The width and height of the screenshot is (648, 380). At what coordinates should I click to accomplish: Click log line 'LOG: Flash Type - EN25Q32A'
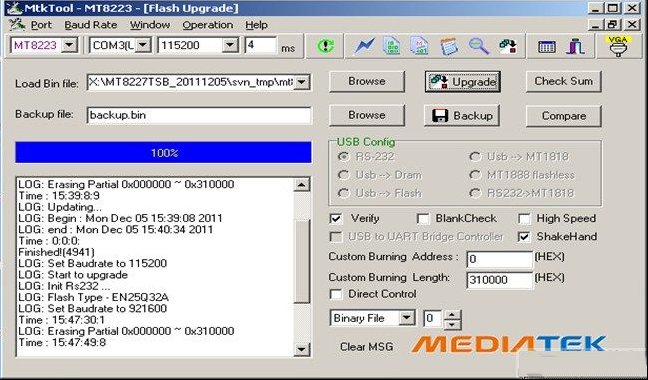(x=94, y=297)
